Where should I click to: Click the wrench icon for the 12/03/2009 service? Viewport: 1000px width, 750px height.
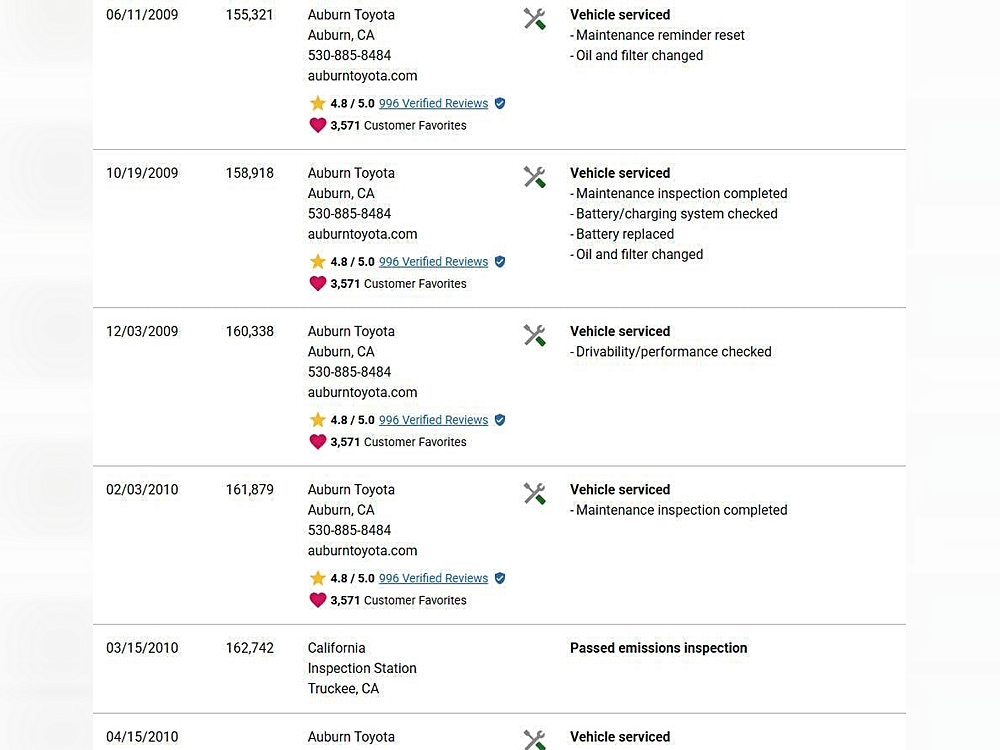(535, 335)
